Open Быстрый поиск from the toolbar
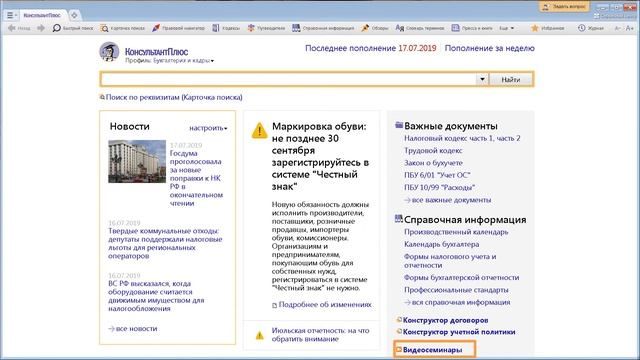 (x=73, y=28)
